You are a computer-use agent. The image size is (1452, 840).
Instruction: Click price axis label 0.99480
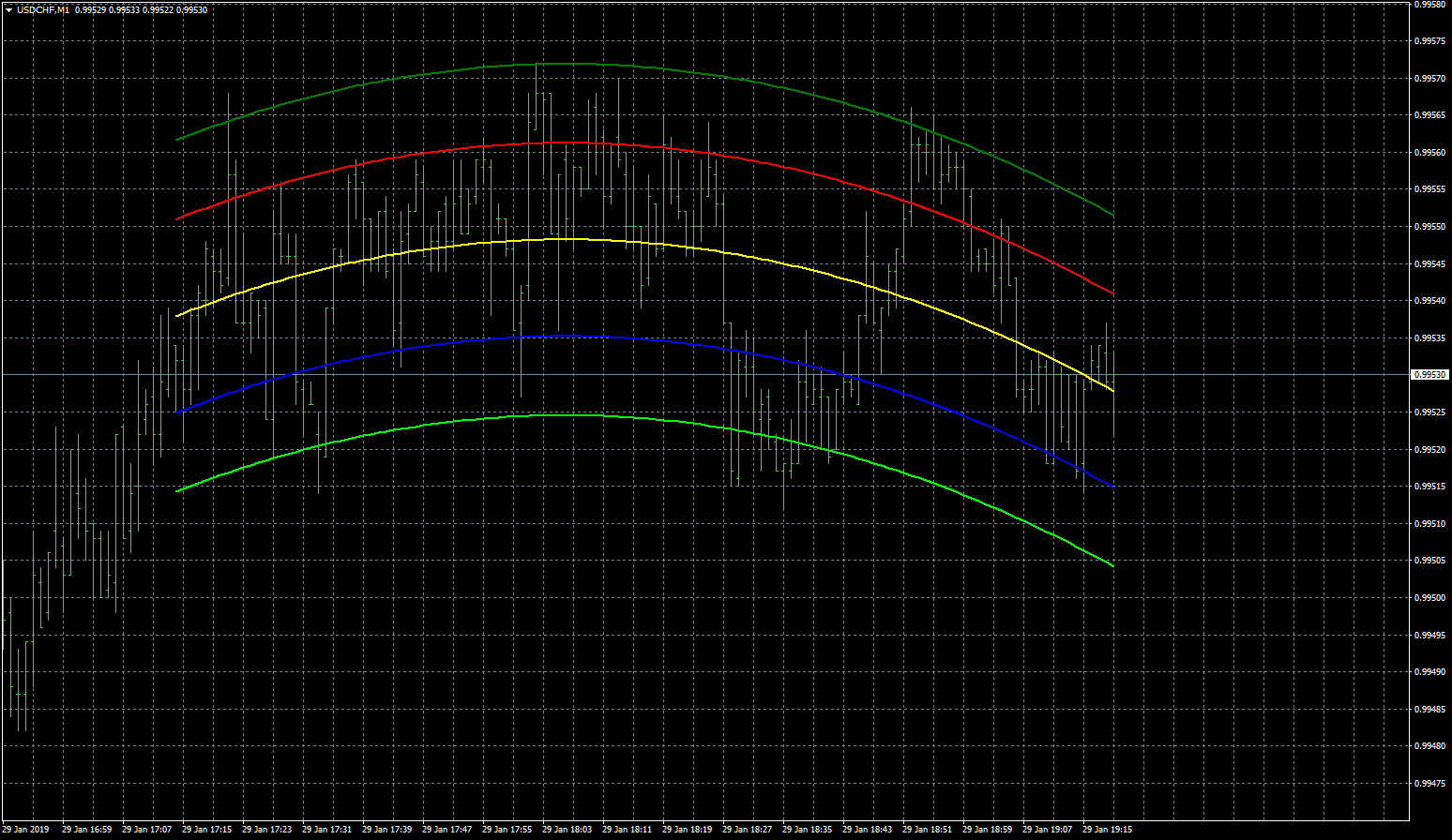tap(1429, 746)
